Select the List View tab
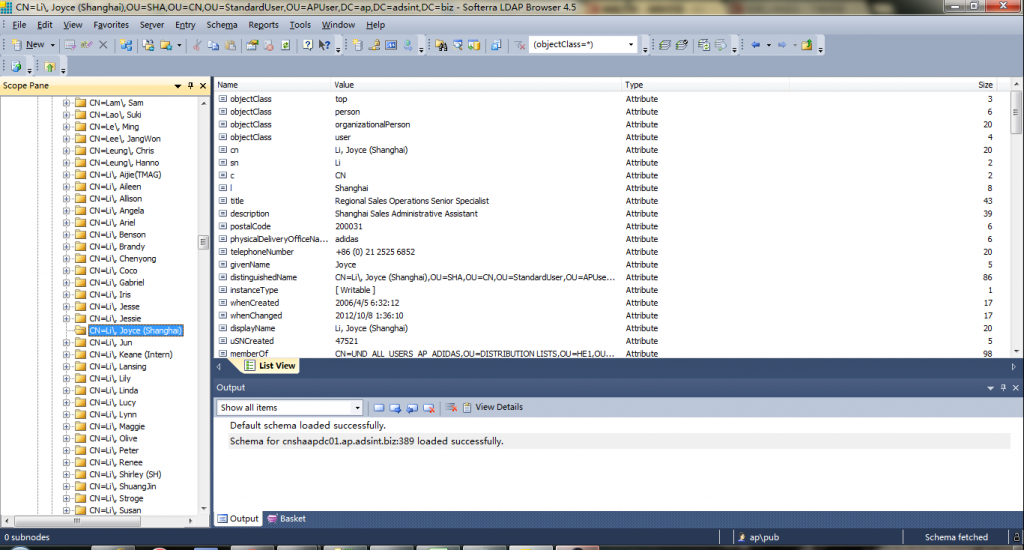The height and width of the screenshot is (550, 1024). click(x=270, y=366)
